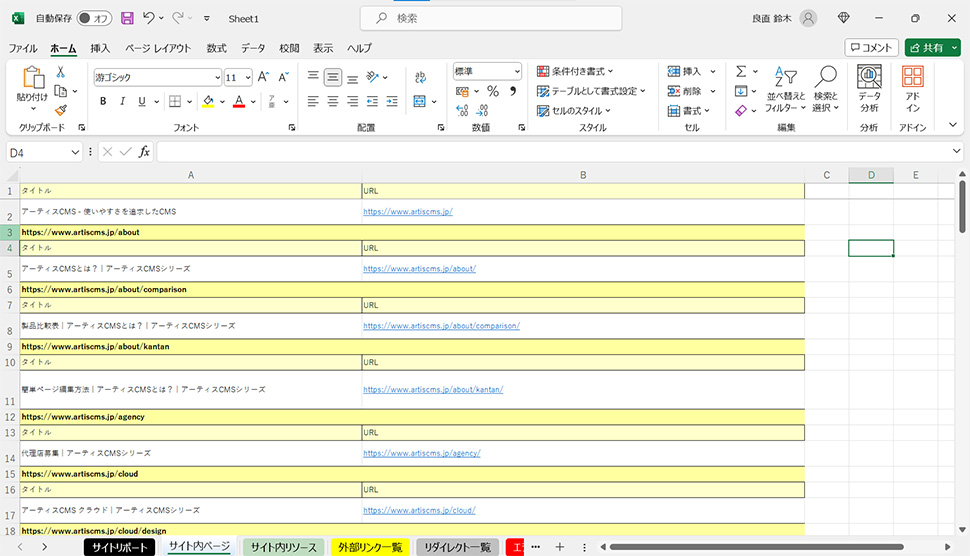Open the number format dropdown
The width and height of the screenshot is (970, 556).
click(517, 72)
